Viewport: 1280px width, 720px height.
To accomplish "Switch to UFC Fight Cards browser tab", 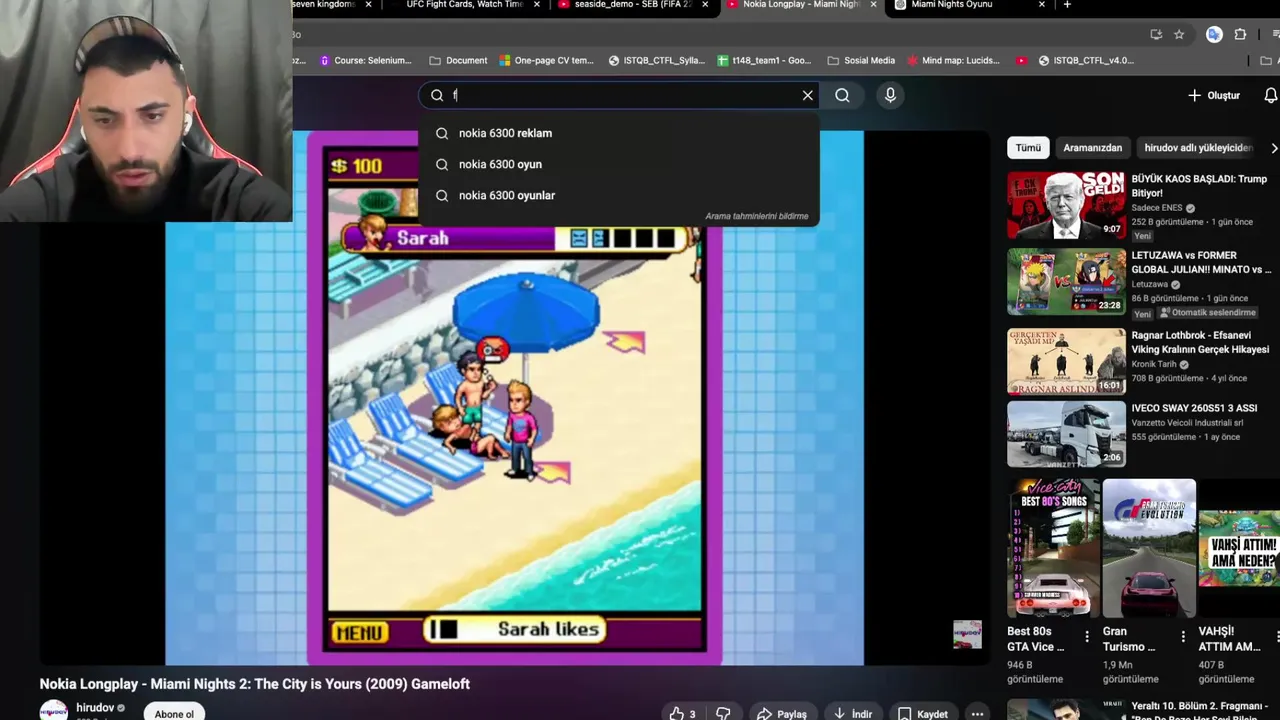I will [x=464, y=5].
